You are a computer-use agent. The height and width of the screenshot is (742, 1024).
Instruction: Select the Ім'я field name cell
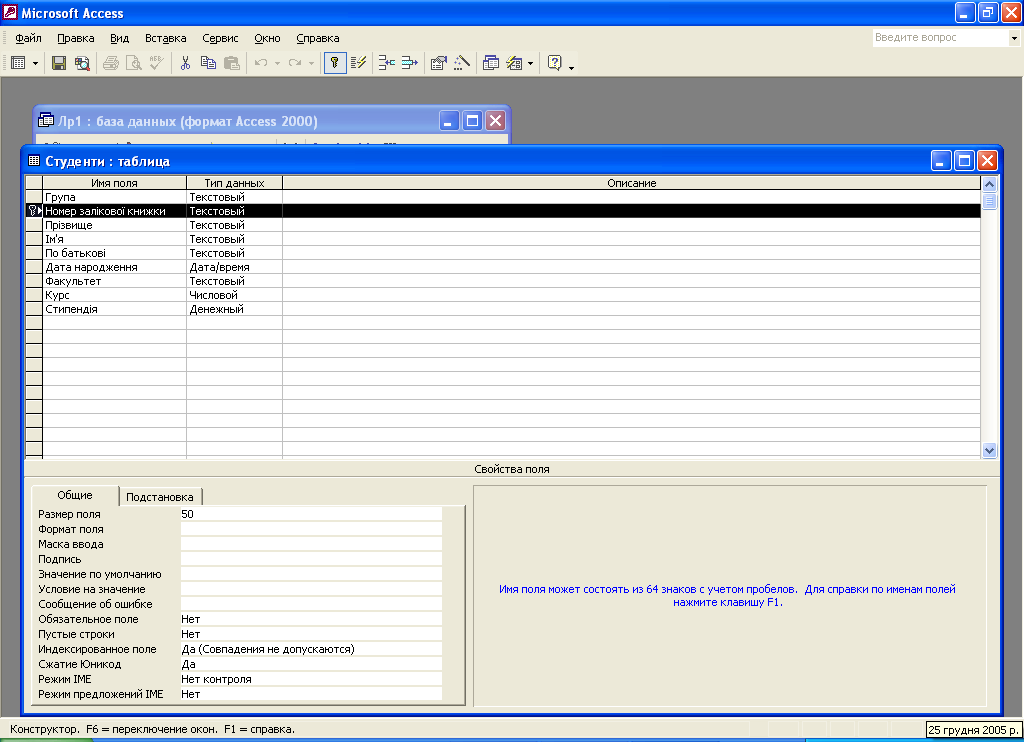pyautogui.click(x=114, y=239)
